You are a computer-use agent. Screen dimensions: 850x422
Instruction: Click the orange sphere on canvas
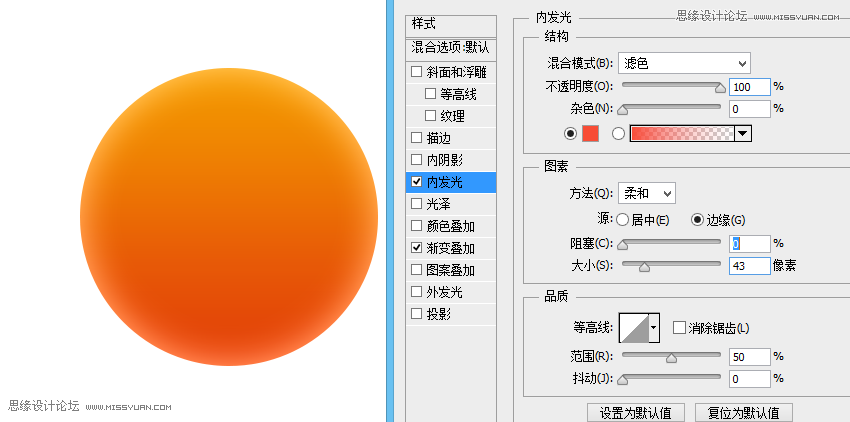tap(229, 217)
